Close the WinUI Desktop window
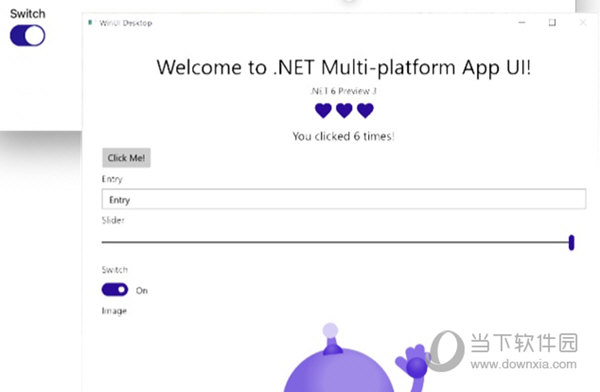Image resolution: width=600 pixels, height=392 pixels. pyautogui.click(x=583, y=23)
